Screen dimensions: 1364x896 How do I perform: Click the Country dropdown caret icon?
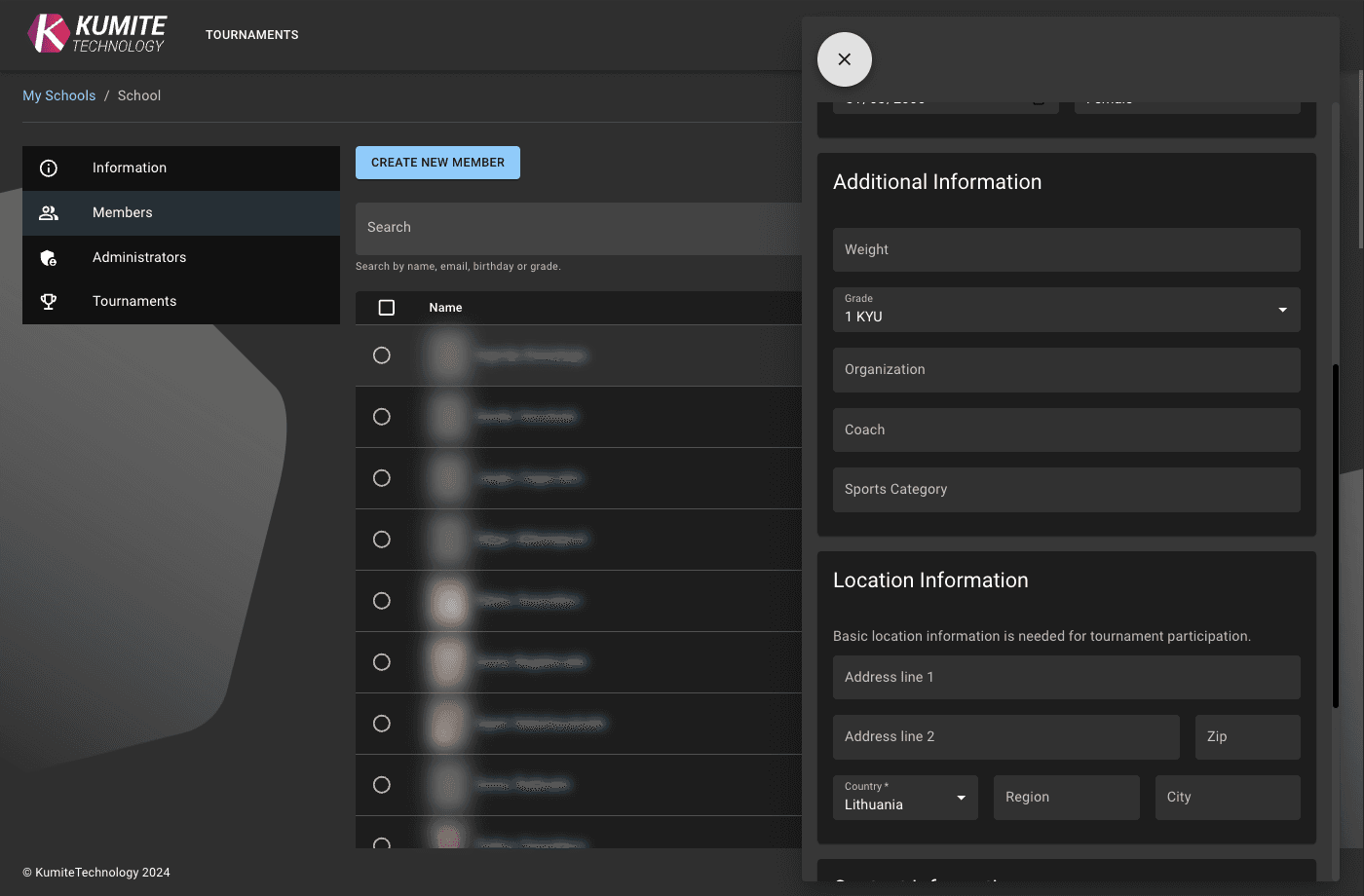pos(961,798)
